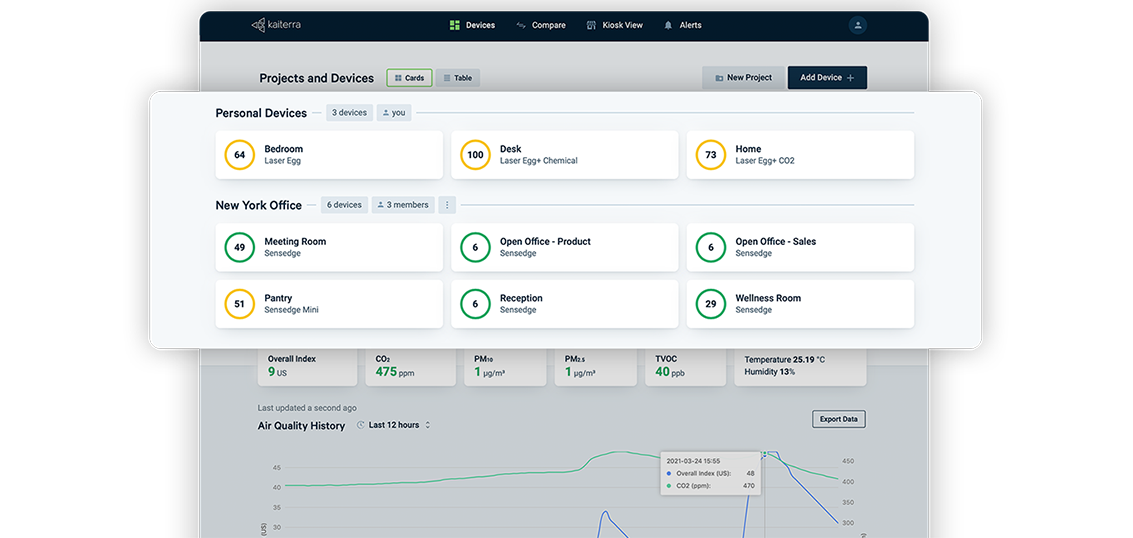Click the Wellness Room index circle 29

point(711,304)
